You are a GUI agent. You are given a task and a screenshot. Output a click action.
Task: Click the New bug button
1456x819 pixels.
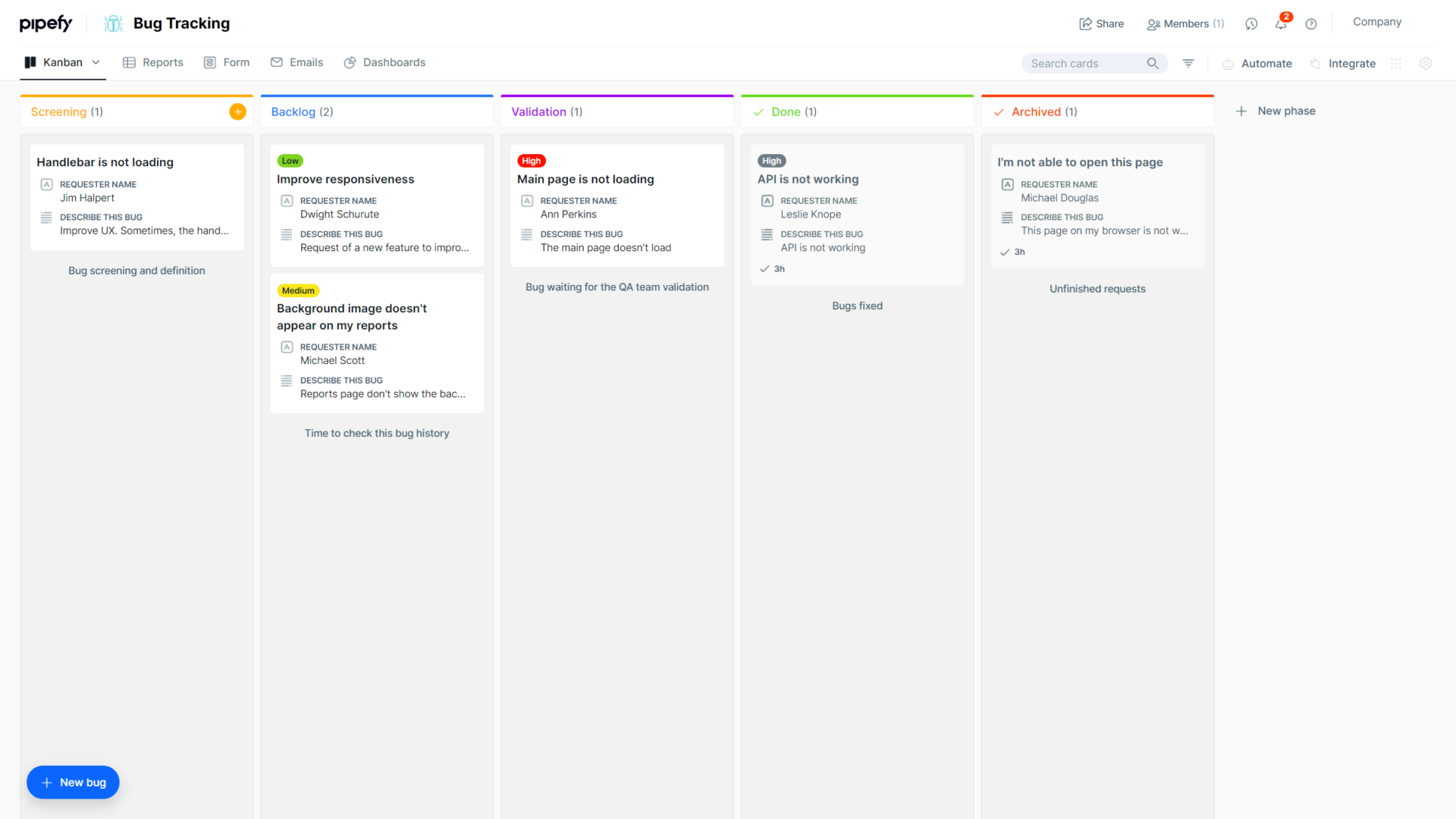(73, 782)
